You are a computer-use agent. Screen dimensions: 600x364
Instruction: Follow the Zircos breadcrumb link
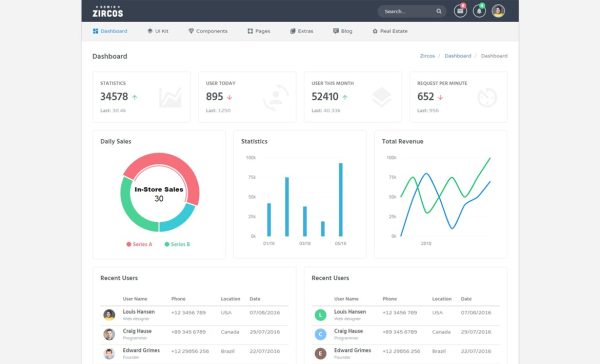427,56
